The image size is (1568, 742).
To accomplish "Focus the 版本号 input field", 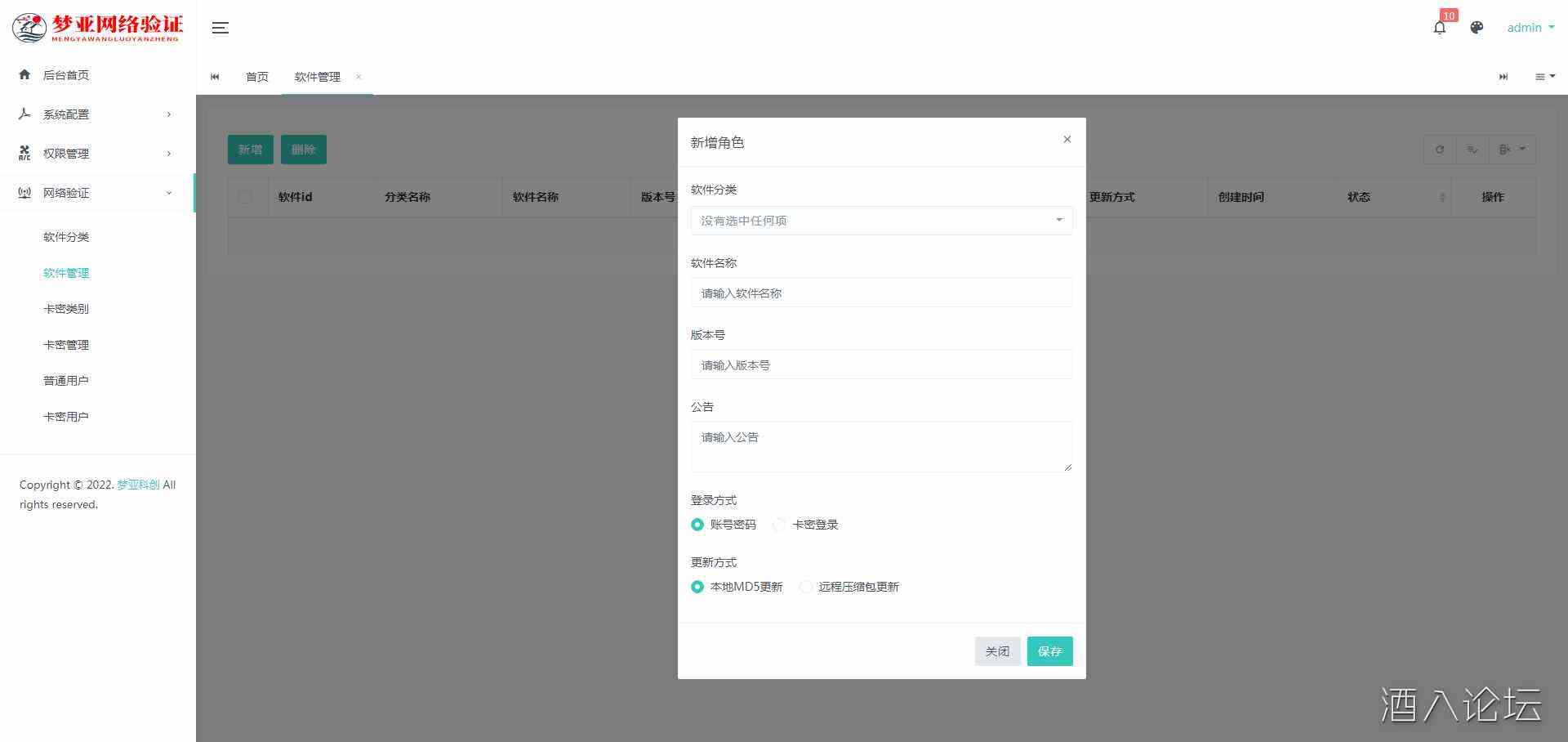I will [x=882, y=364].
